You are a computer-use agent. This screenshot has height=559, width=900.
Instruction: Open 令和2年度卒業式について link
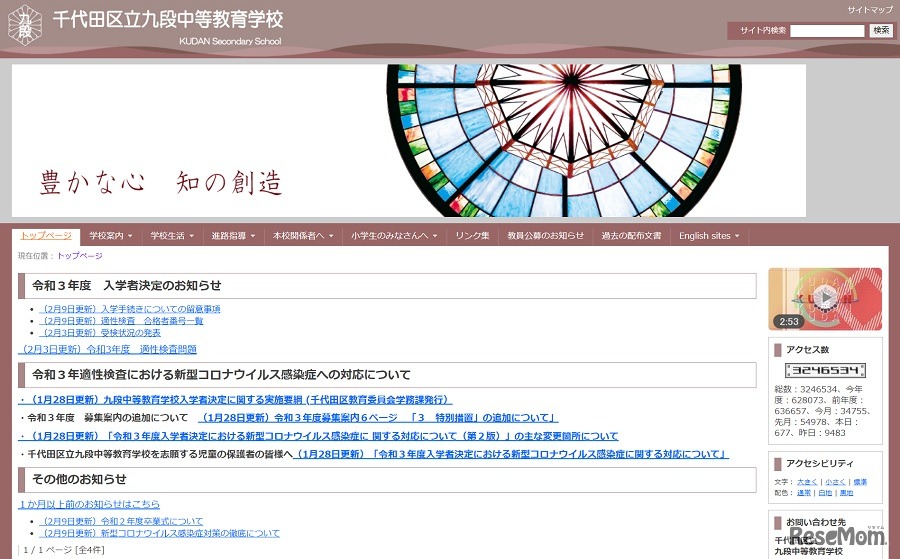(121, 521)
